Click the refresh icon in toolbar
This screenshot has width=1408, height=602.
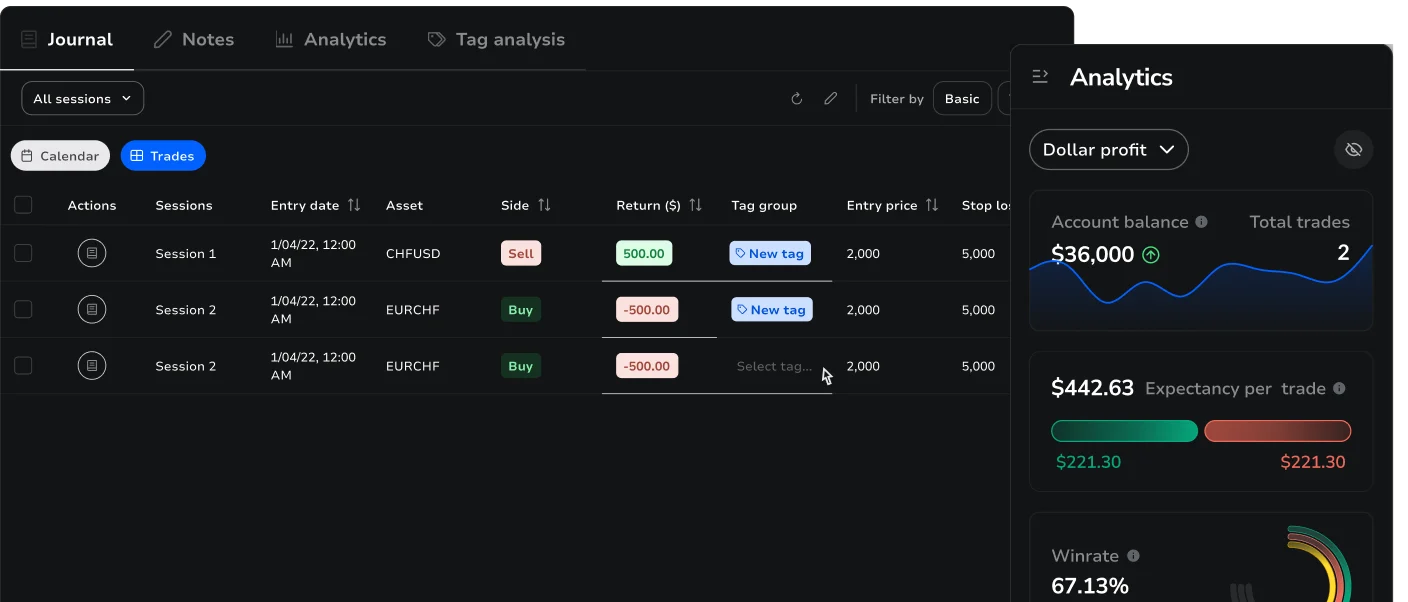point(797,99)
